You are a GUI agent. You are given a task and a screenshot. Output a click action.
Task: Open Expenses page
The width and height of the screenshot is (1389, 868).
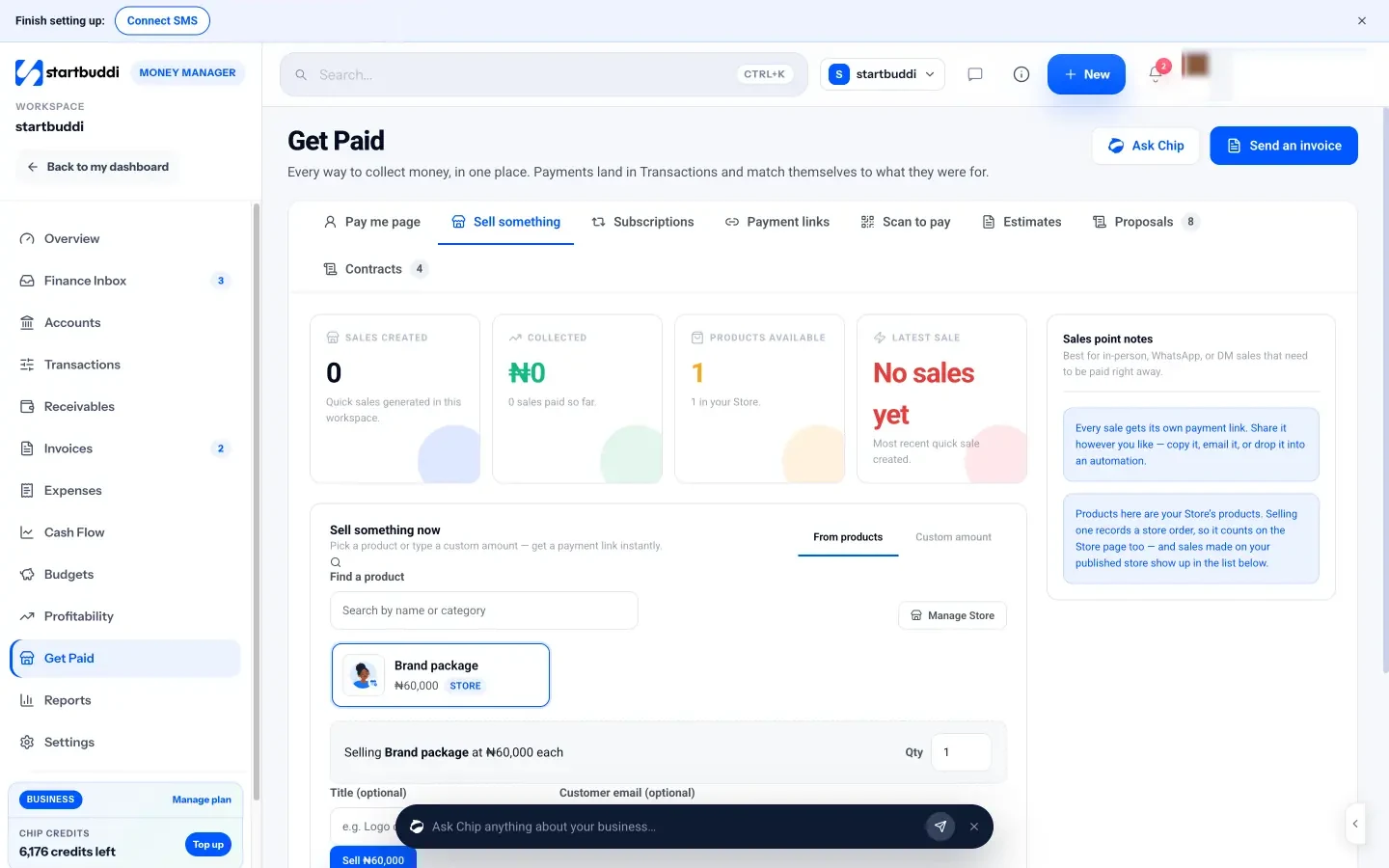125,491
